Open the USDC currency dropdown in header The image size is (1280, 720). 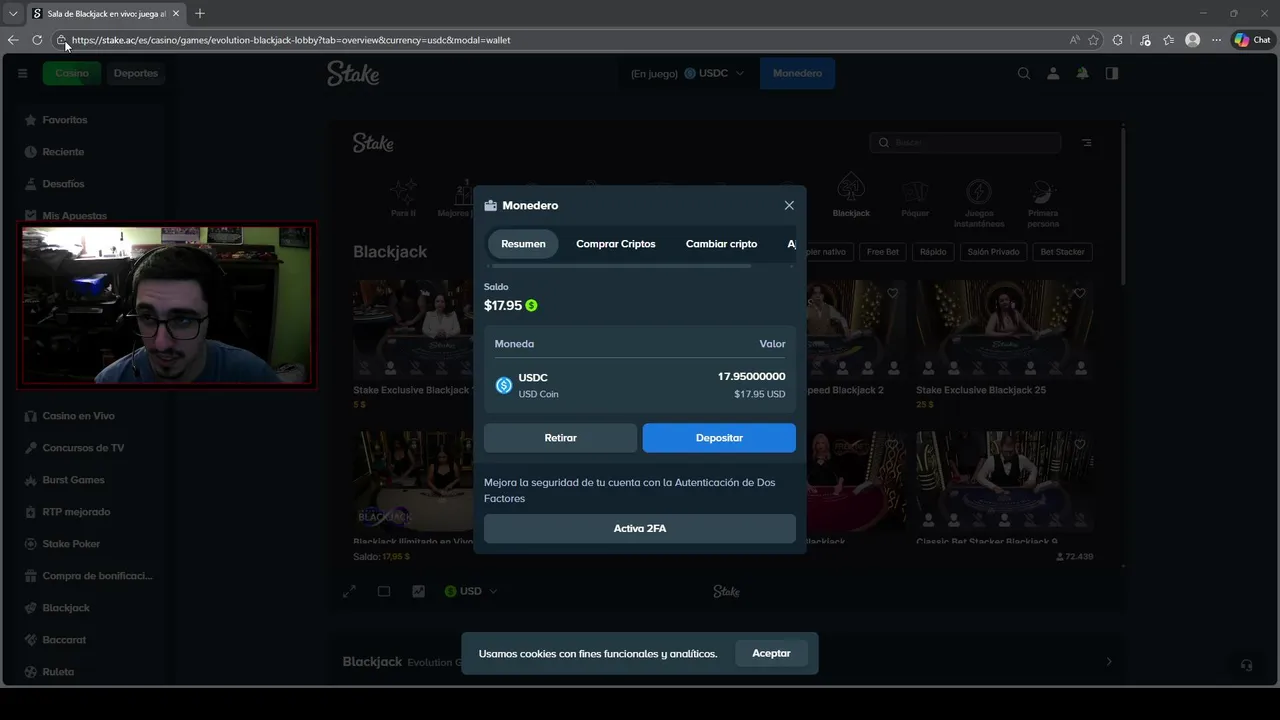coord(714,73)
